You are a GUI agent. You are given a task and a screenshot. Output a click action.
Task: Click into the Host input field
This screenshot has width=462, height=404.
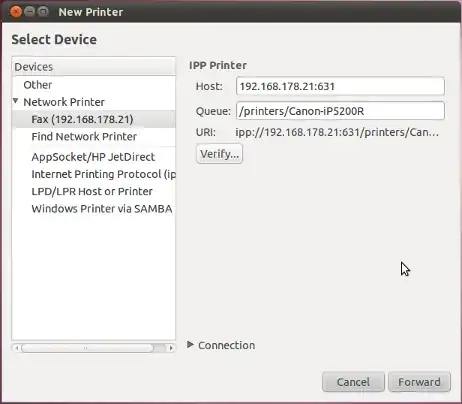[340, 86]
